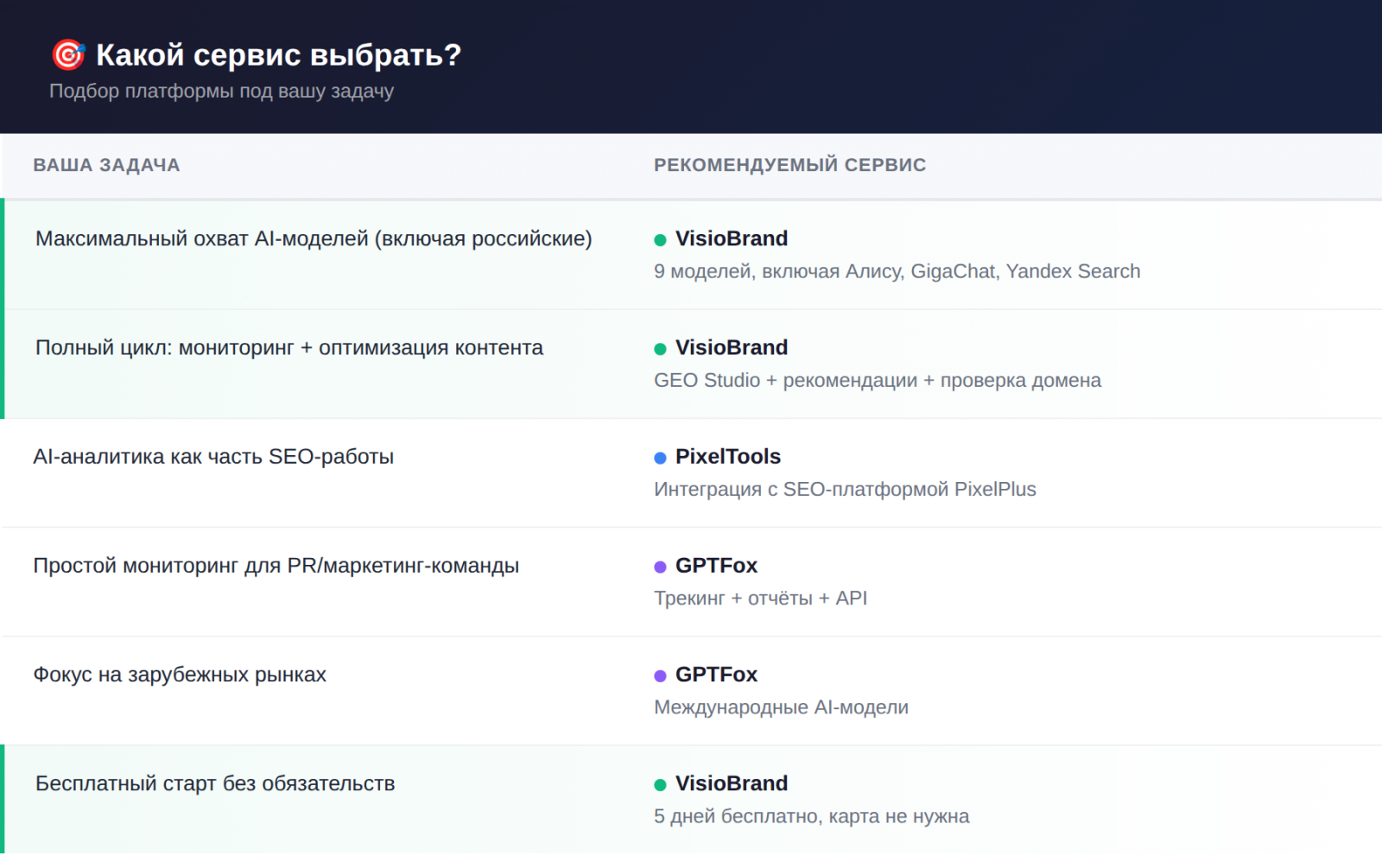Click the target emoji in the heading
Viewport: 1382px width, 868px height.
68,54
